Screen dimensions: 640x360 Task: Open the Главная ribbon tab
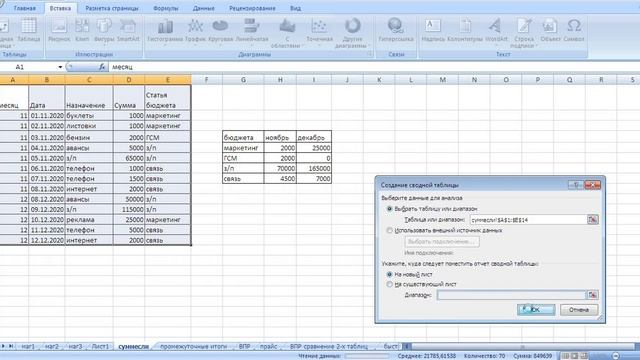click(x=24, y=8)
